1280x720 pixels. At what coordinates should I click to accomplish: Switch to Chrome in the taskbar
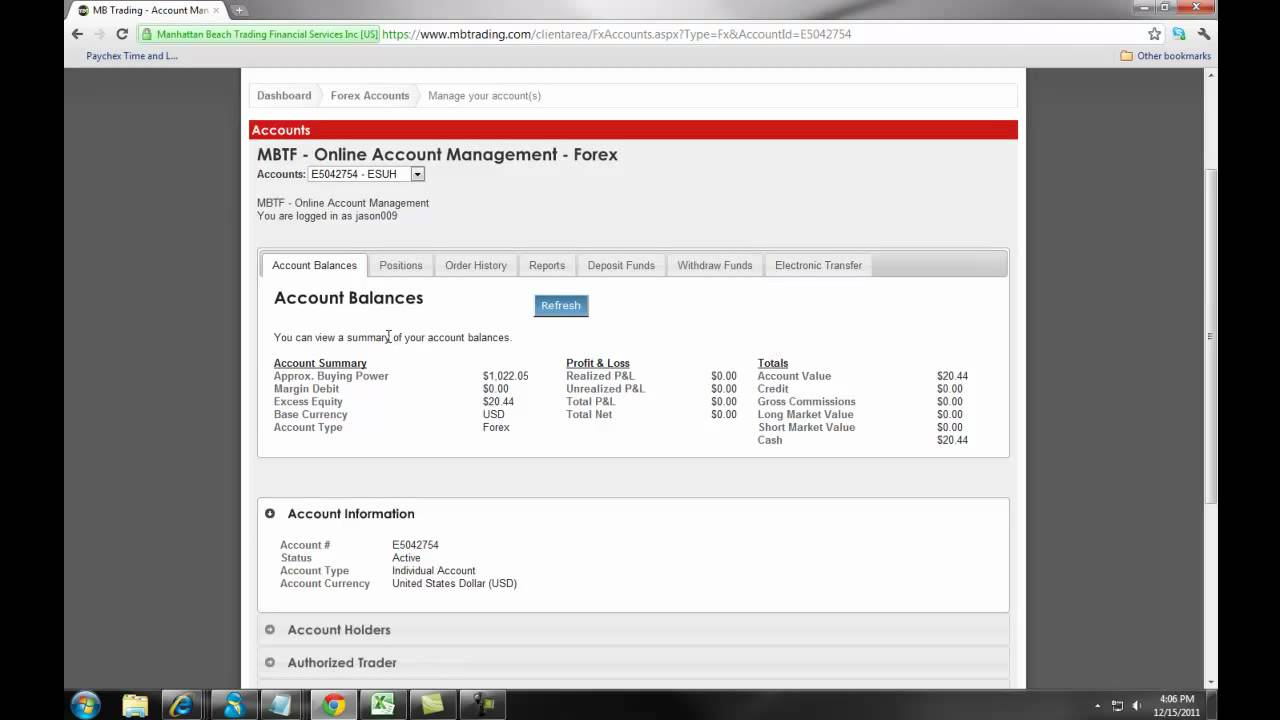pos(334,705)
